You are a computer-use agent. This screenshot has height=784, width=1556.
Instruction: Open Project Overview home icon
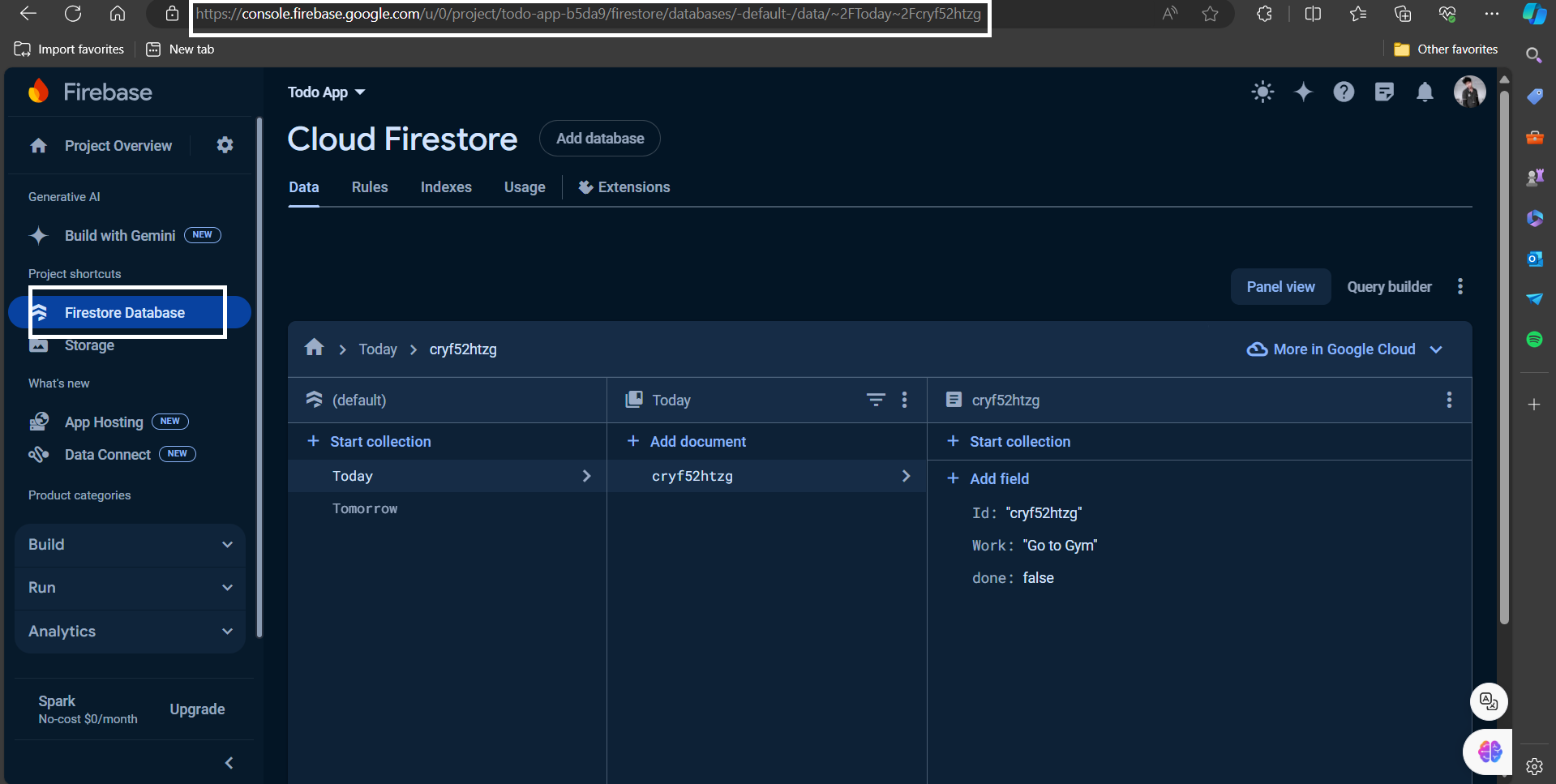coord(38,146)
